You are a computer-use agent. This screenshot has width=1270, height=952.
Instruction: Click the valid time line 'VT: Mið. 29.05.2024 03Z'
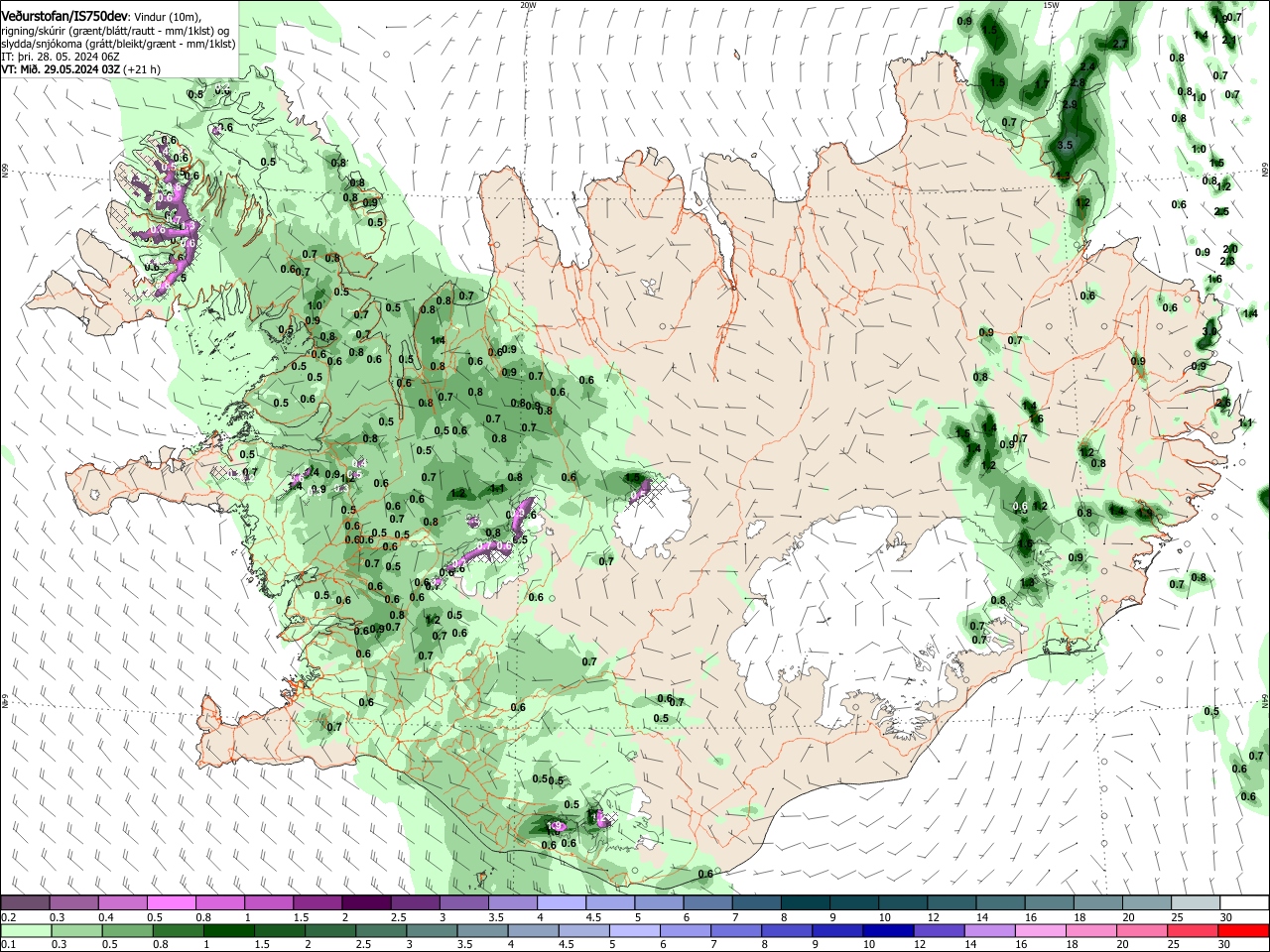tap(63, 69)
